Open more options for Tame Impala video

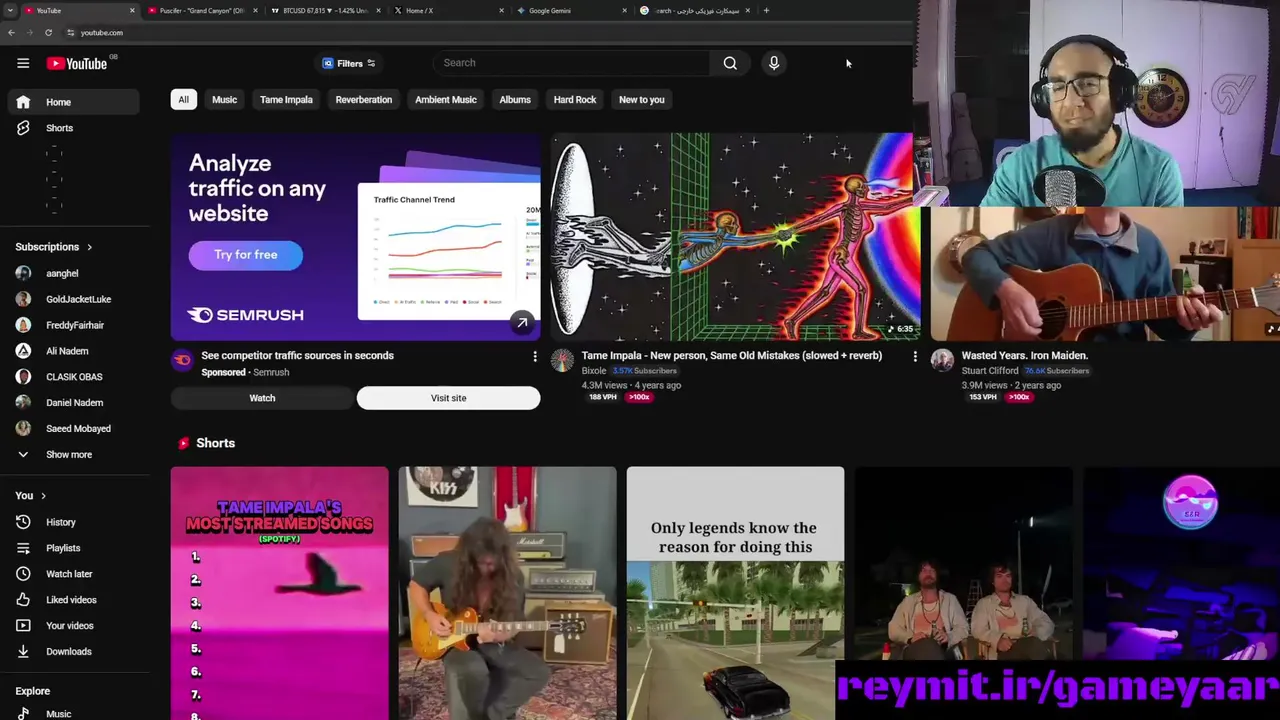pyautogui.click(x=915, y=356)
